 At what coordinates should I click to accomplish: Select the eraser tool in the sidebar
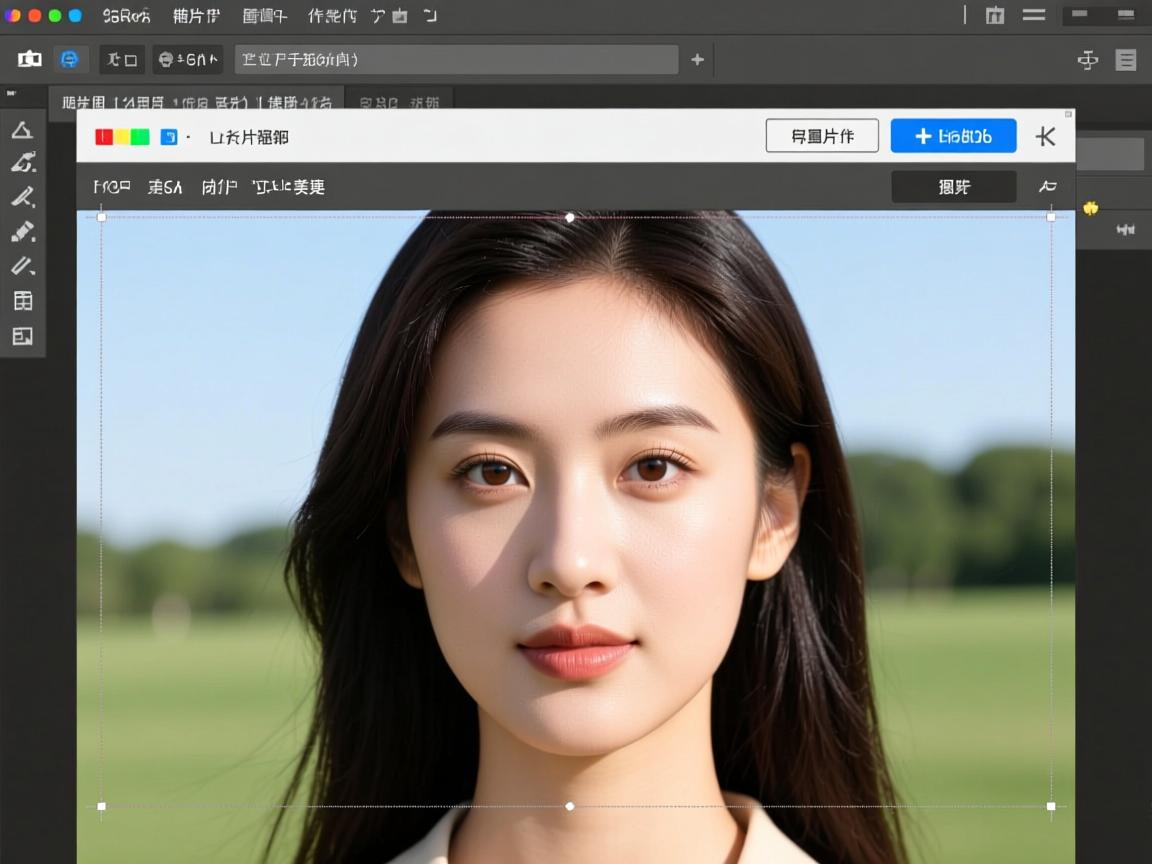[23, 265]
